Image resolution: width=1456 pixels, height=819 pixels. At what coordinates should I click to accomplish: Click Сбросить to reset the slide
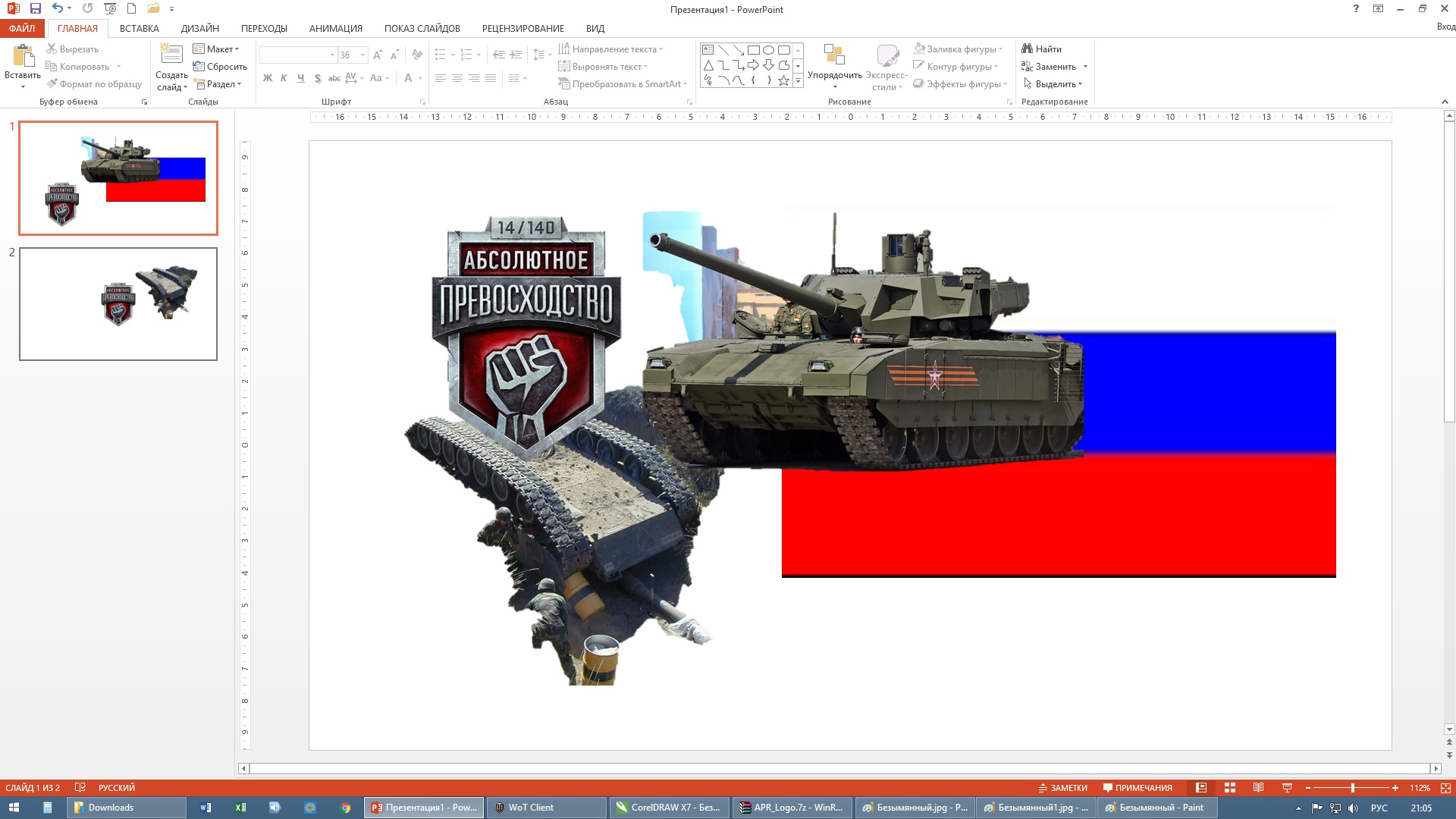(x=220, y=67)
